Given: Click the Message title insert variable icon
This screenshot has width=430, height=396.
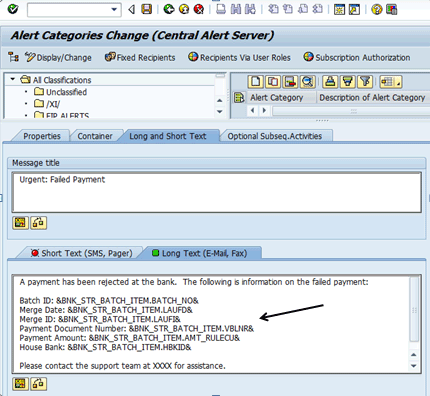Looking at the screenshot, I should click(x=38, y=222).
